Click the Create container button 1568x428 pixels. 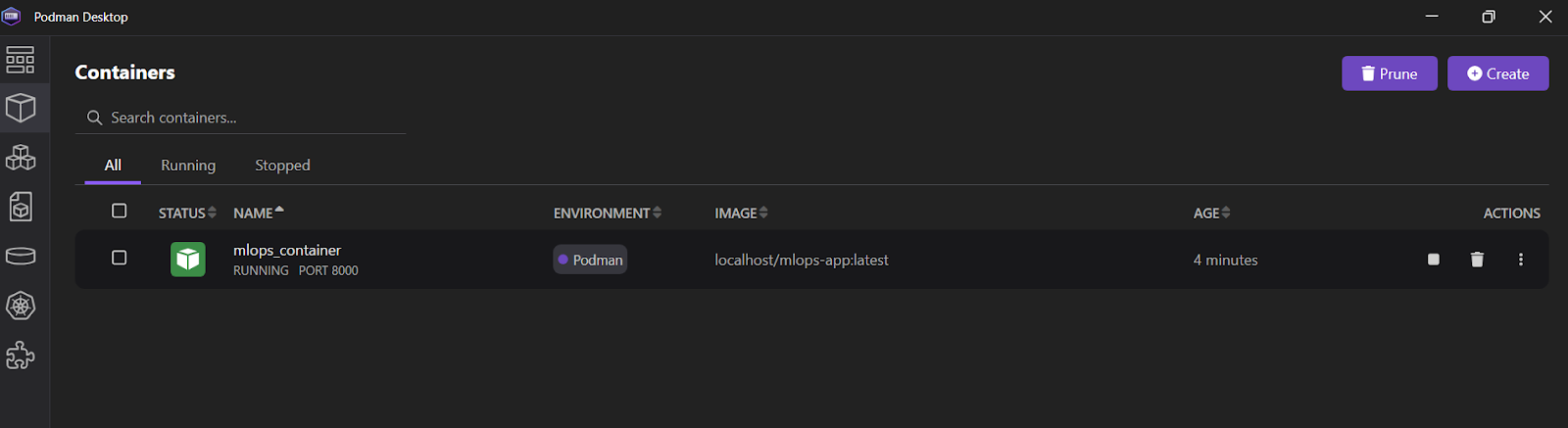[1498, 73]
